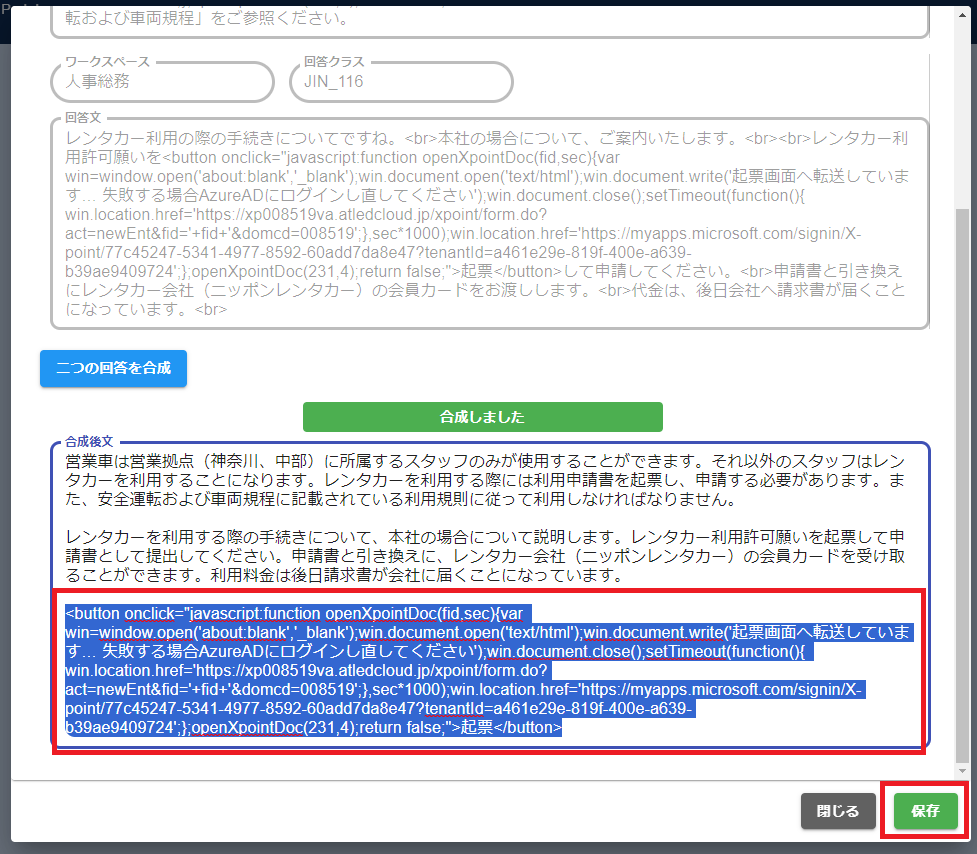Click the partially visible text field mentioning 車両規程
This screenshot has height=854, width=977.
click(489, 19)
